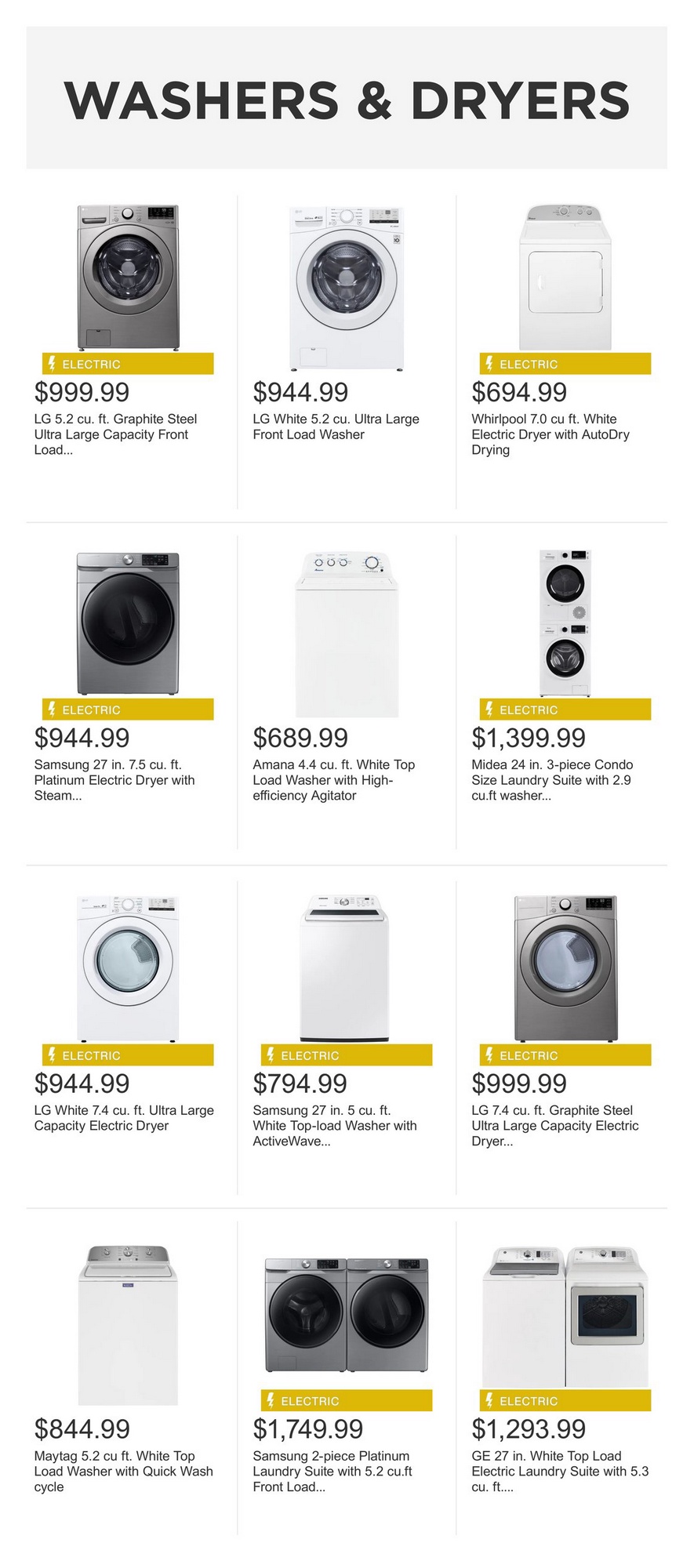Click the Midea stacked condo laundry suite image
This screenshot has width=694, height=1568.
click(565, 622)
